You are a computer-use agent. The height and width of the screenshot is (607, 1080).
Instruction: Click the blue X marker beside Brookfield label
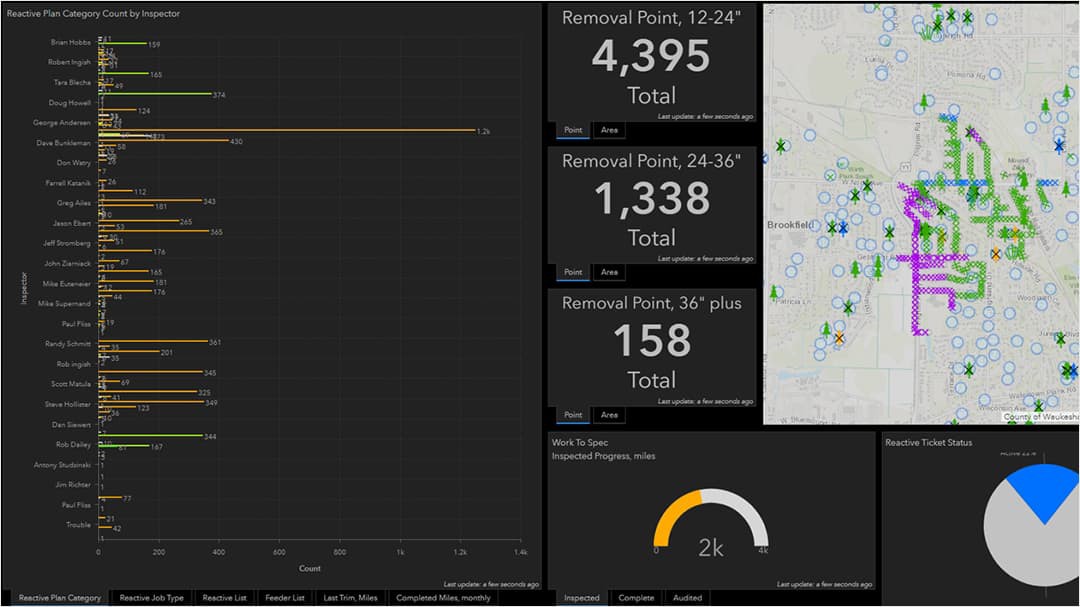pos(843,228)
